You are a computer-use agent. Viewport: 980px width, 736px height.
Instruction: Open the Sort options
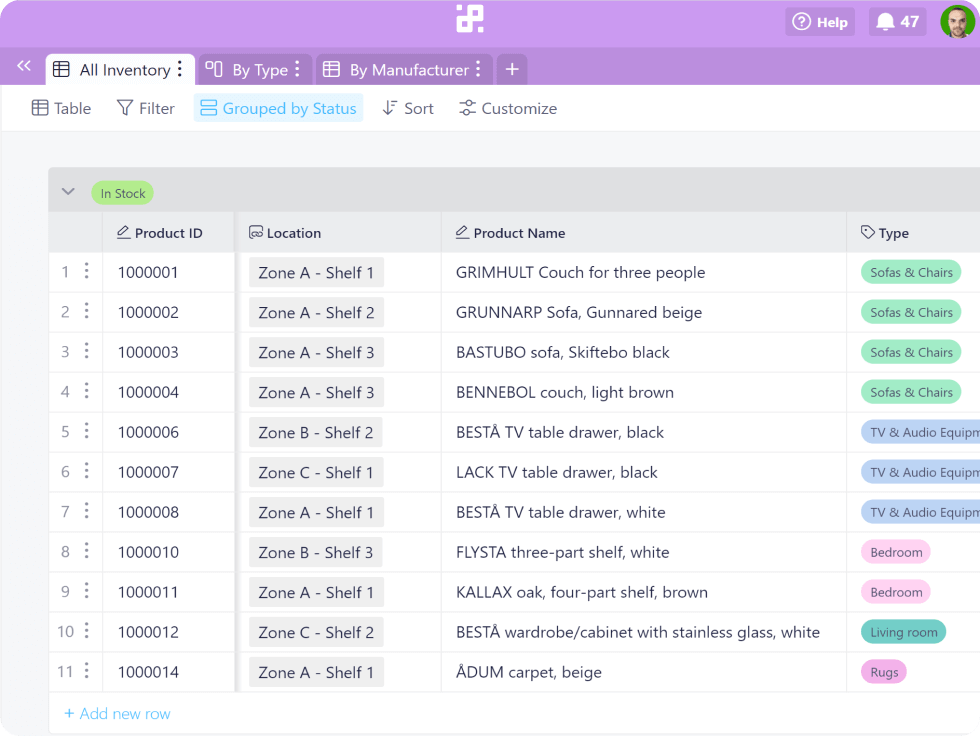[408, 108]
